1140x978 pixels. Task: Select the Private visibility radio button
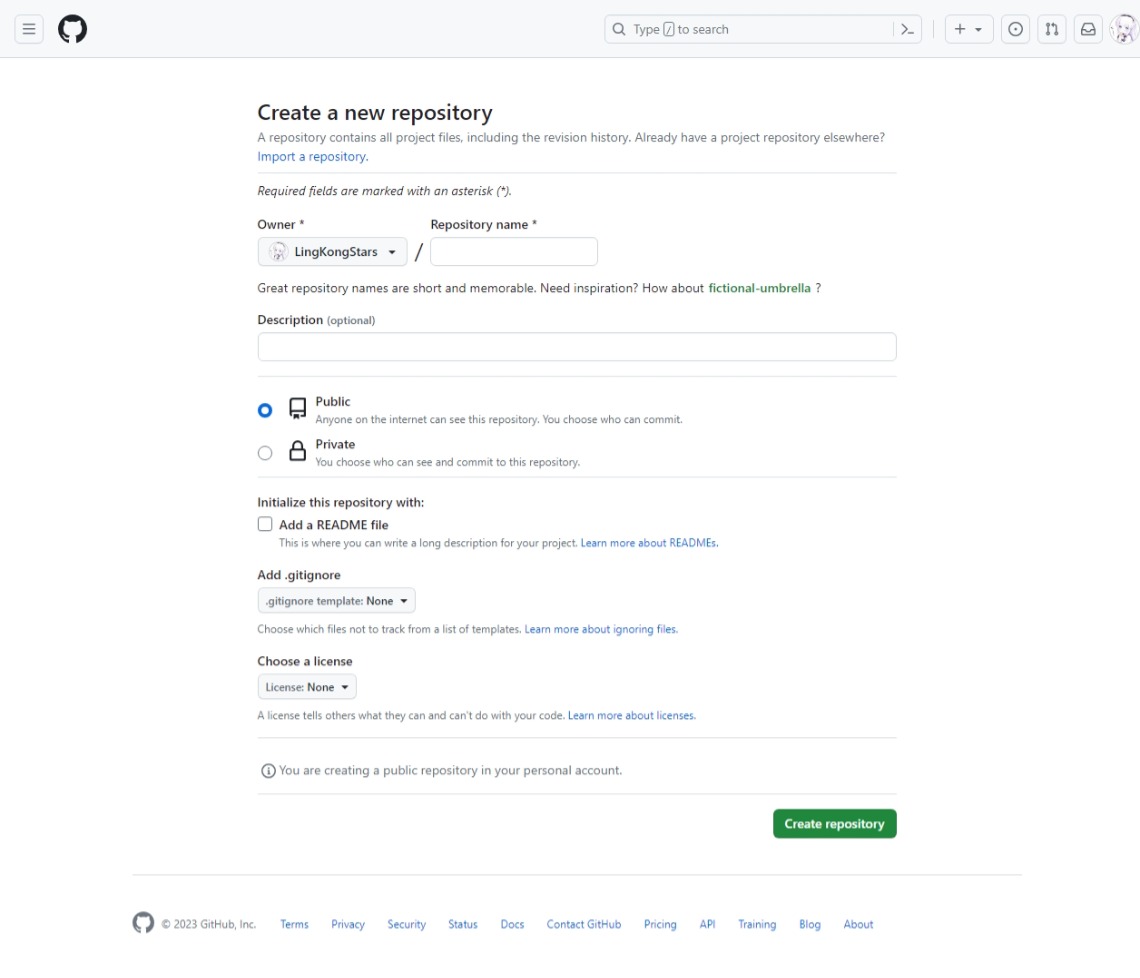click(265, 453)
